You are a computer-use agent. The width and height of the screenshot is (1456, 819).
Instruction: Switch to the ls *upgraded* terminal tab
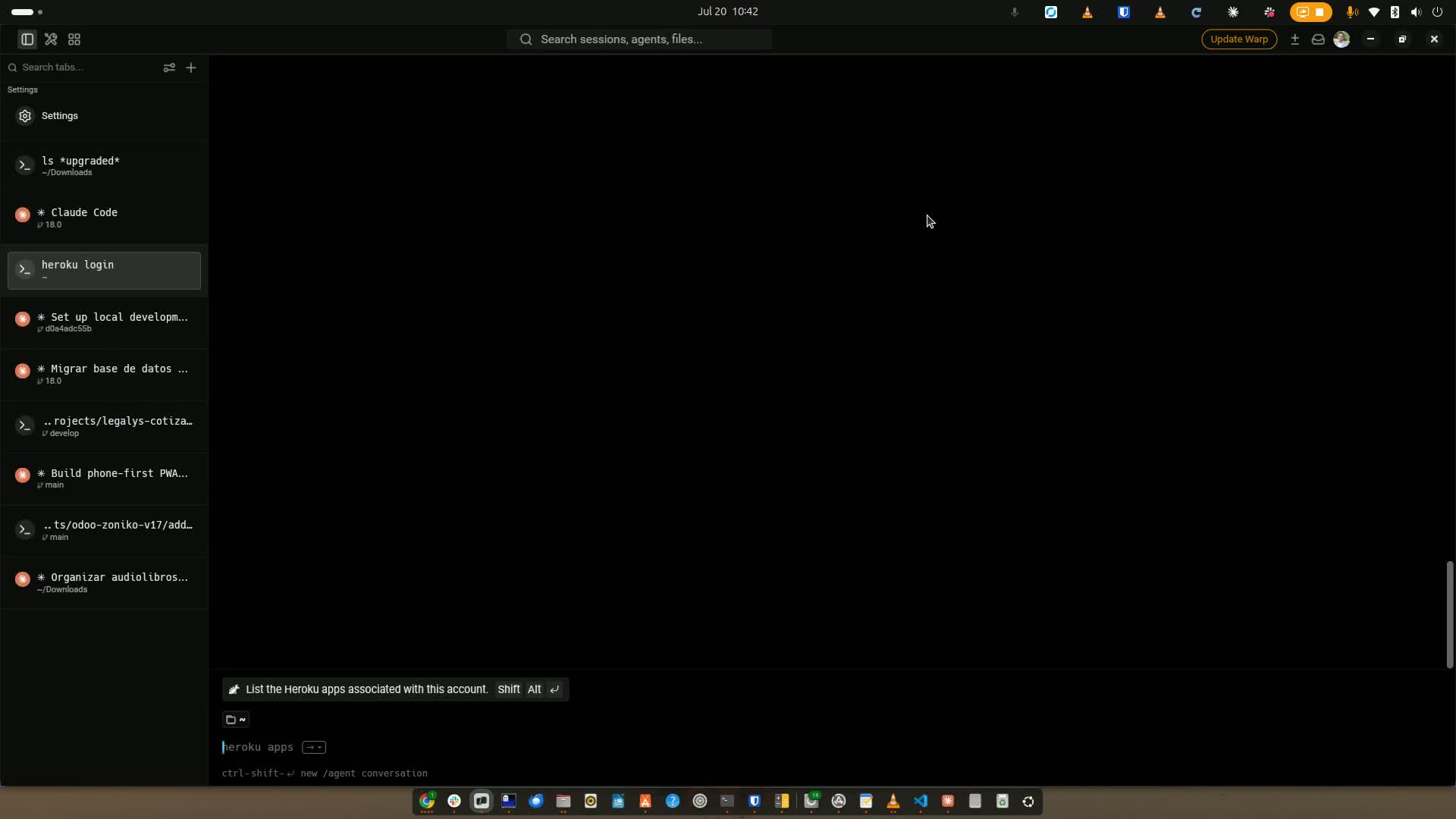[x=104, y=166]
